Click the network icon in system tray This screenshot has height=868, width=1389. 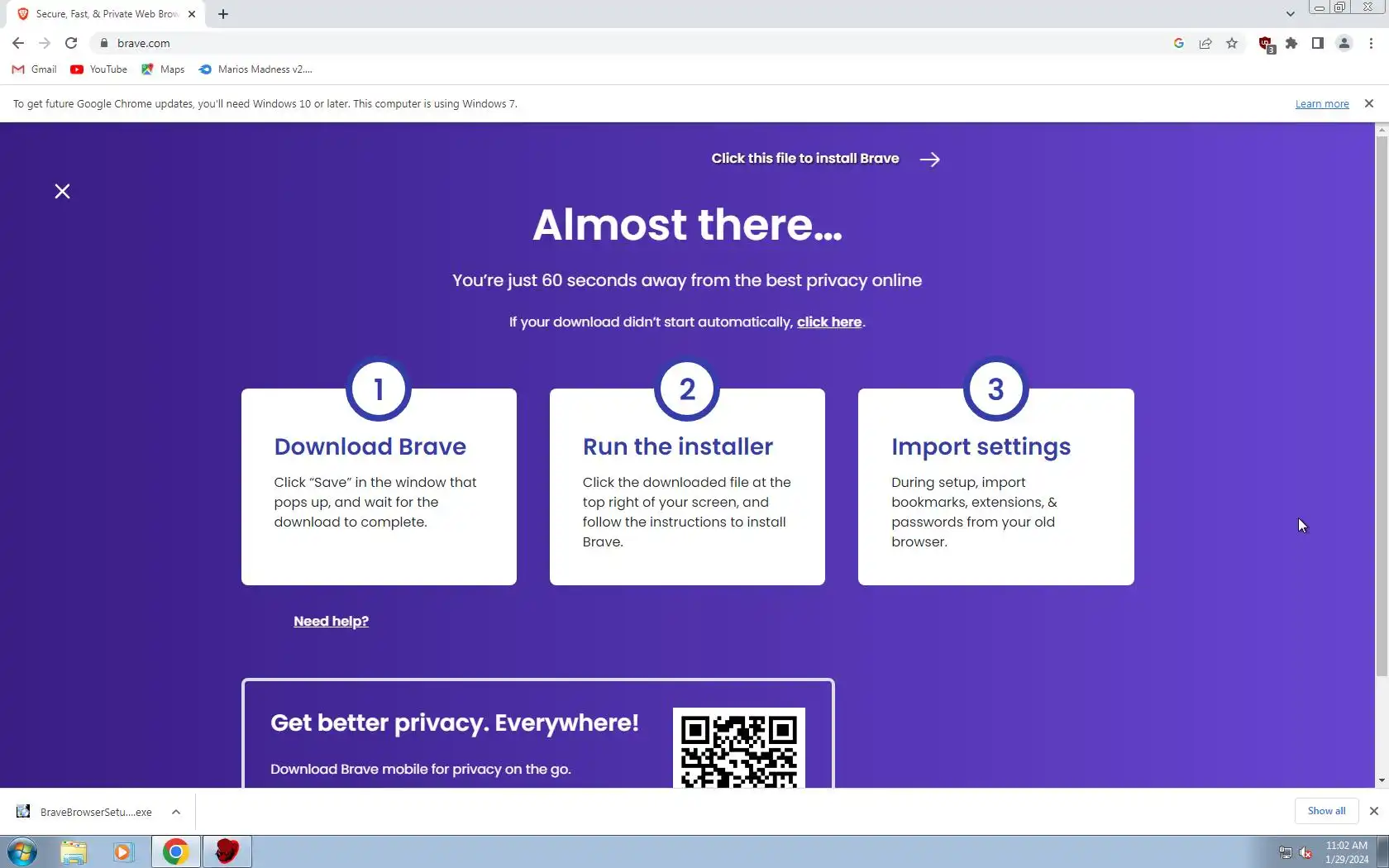(x=1286, y=852)
